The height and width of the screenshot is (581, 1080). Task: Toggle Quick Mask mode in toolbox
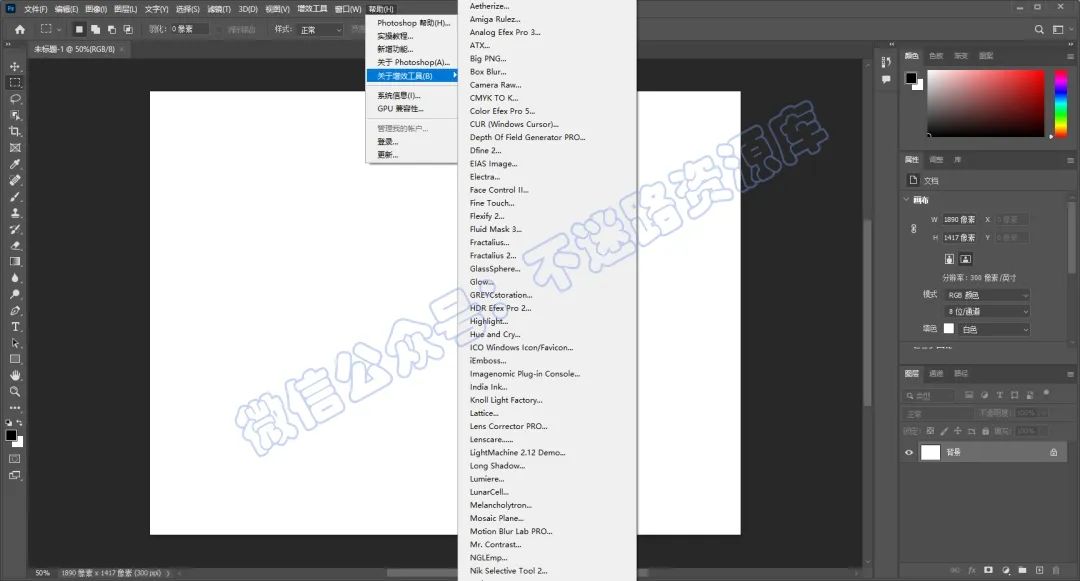coord(14,458)
